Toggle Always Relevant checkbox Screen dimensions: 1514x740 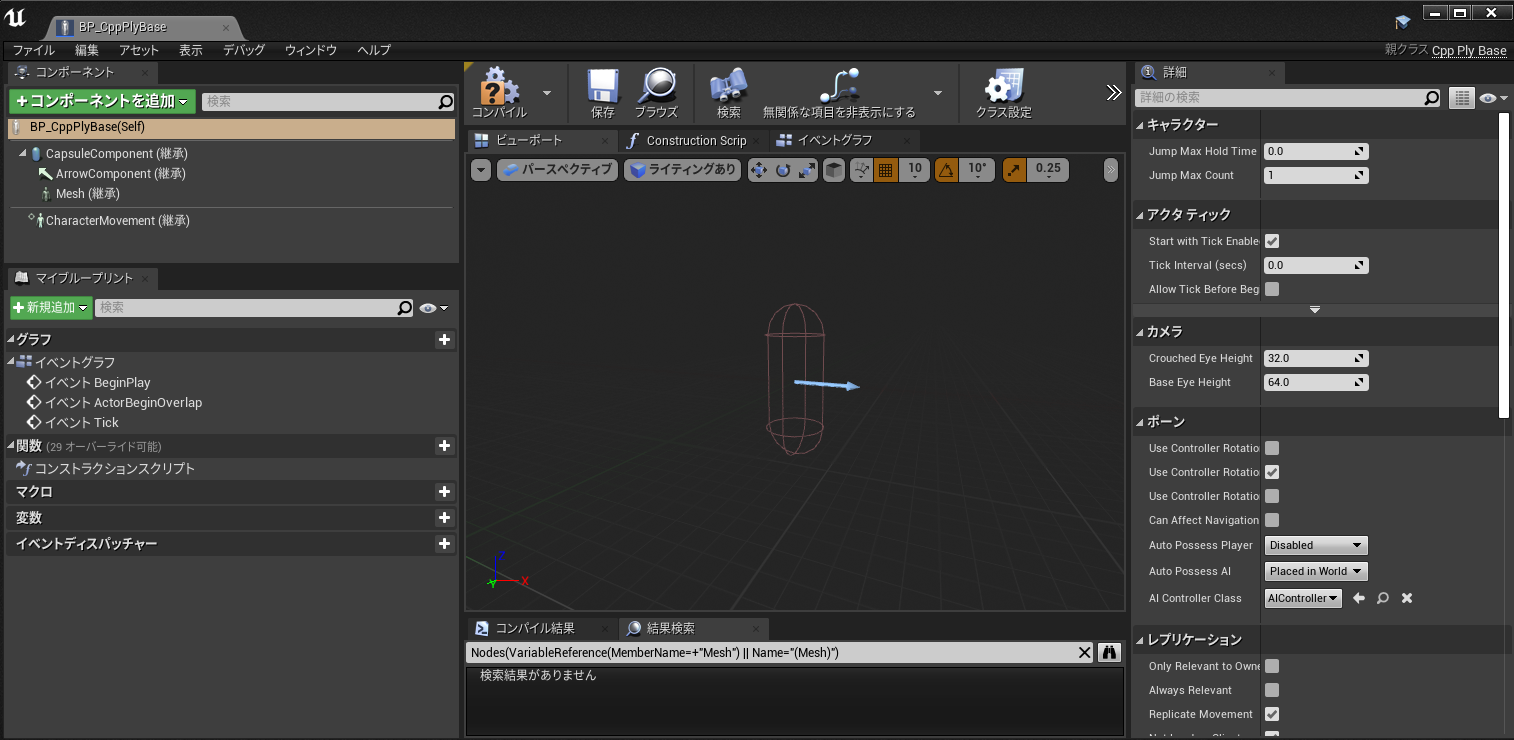(1272, 690)
